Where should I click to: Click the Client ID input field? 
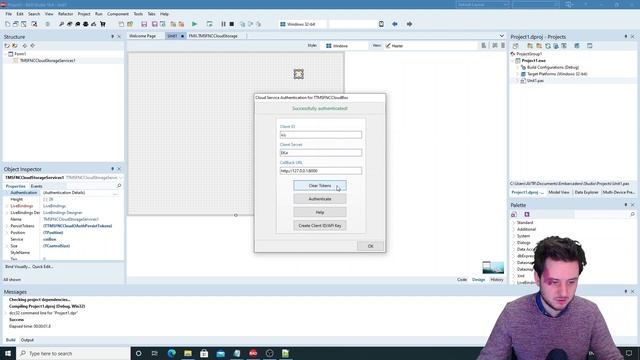[x=321, y=135]
